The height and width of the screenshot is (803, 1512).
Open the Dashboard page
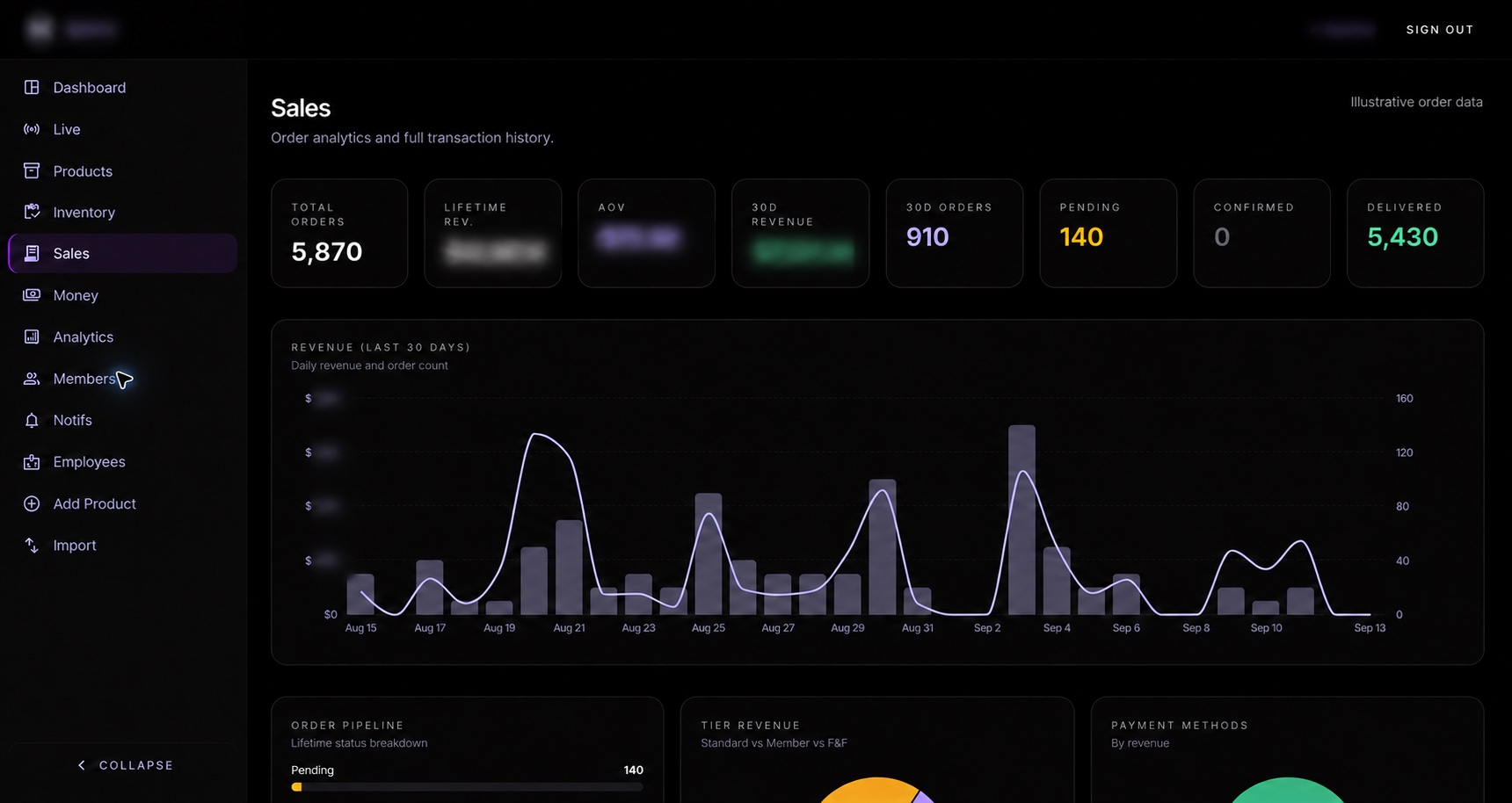tap(123, 87)
